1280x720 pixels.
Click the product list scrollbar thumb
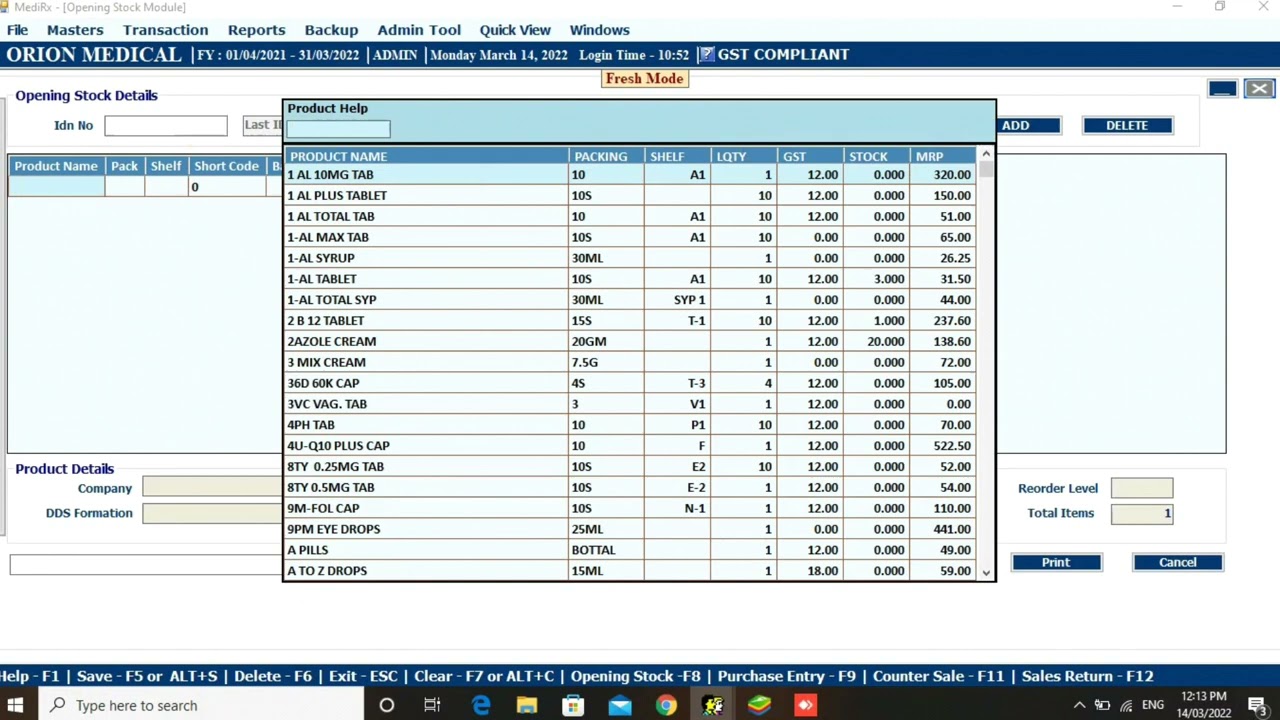tap(986, 170)
